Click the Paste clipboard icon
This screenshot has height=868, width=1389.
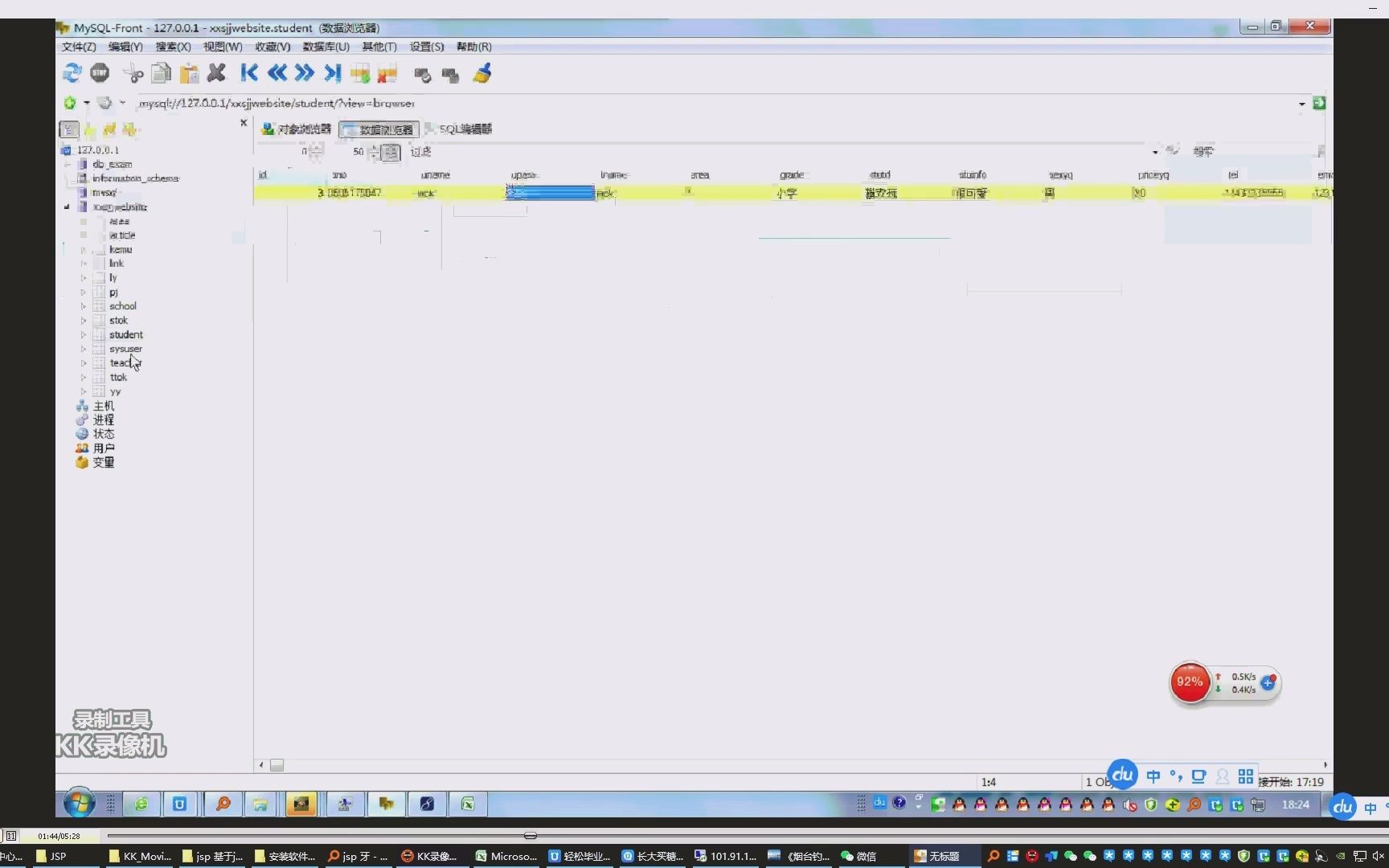189,74
